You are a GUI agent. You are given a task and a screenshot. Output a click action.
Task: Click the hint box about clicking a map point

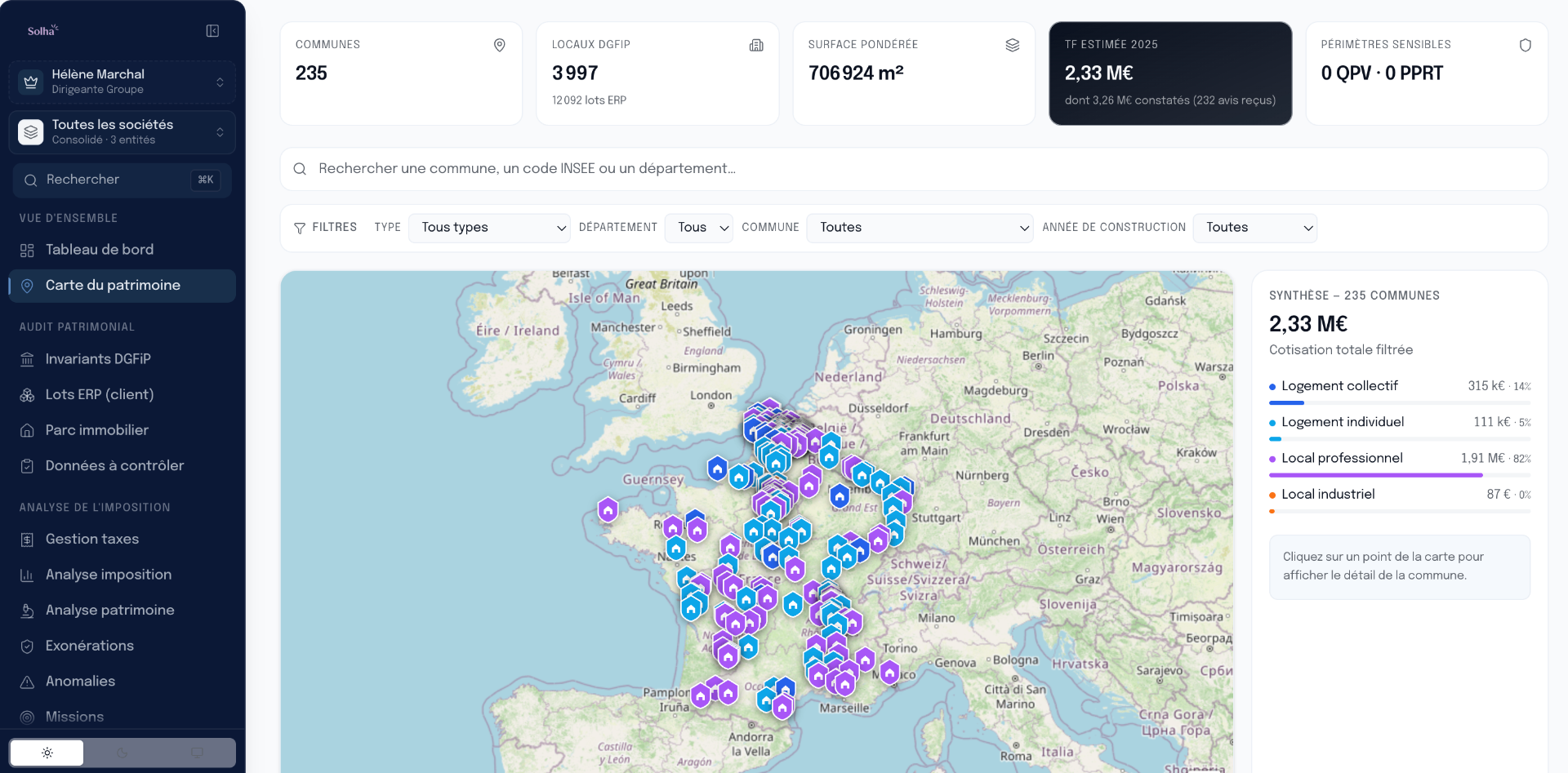pos(1400,566)
